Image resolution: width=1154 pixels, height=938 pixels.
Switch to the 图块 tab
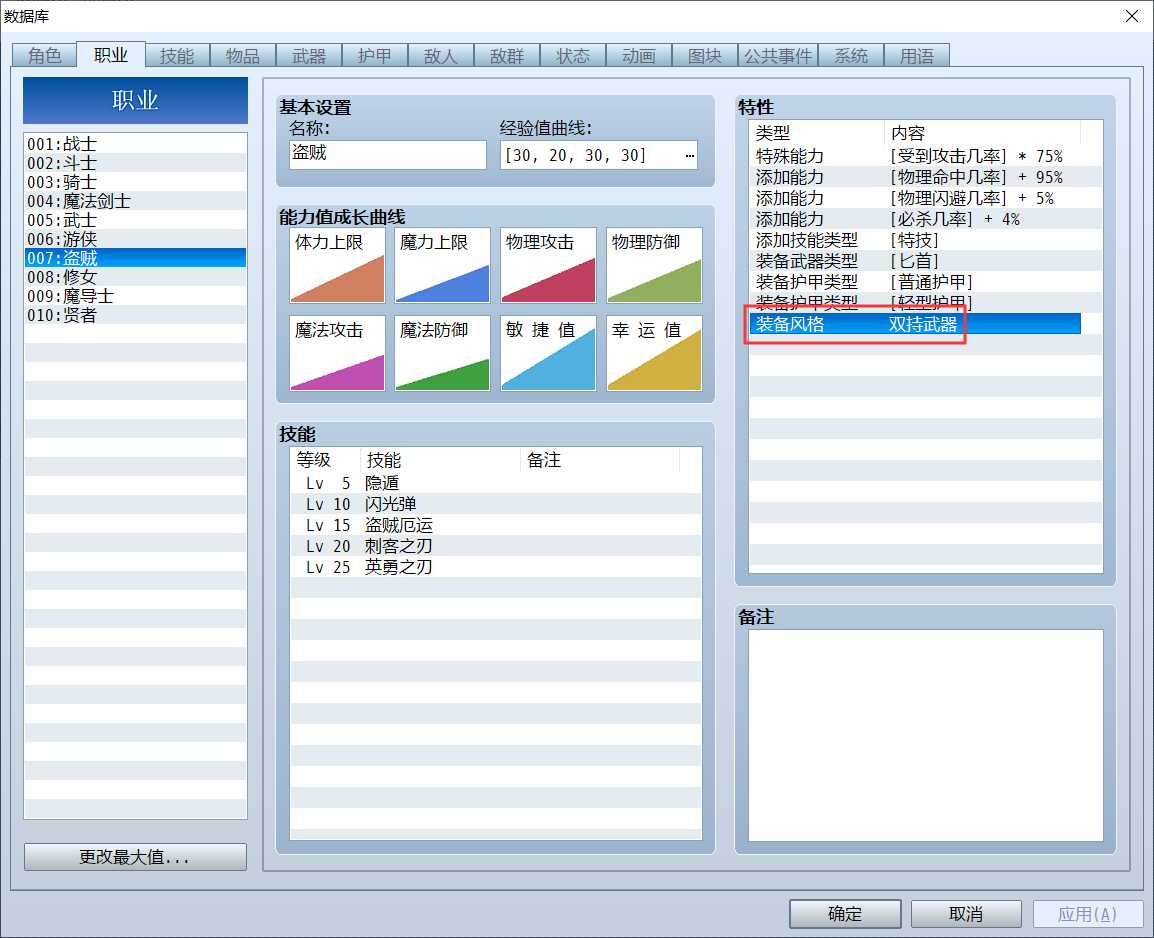tap(704, 56)
